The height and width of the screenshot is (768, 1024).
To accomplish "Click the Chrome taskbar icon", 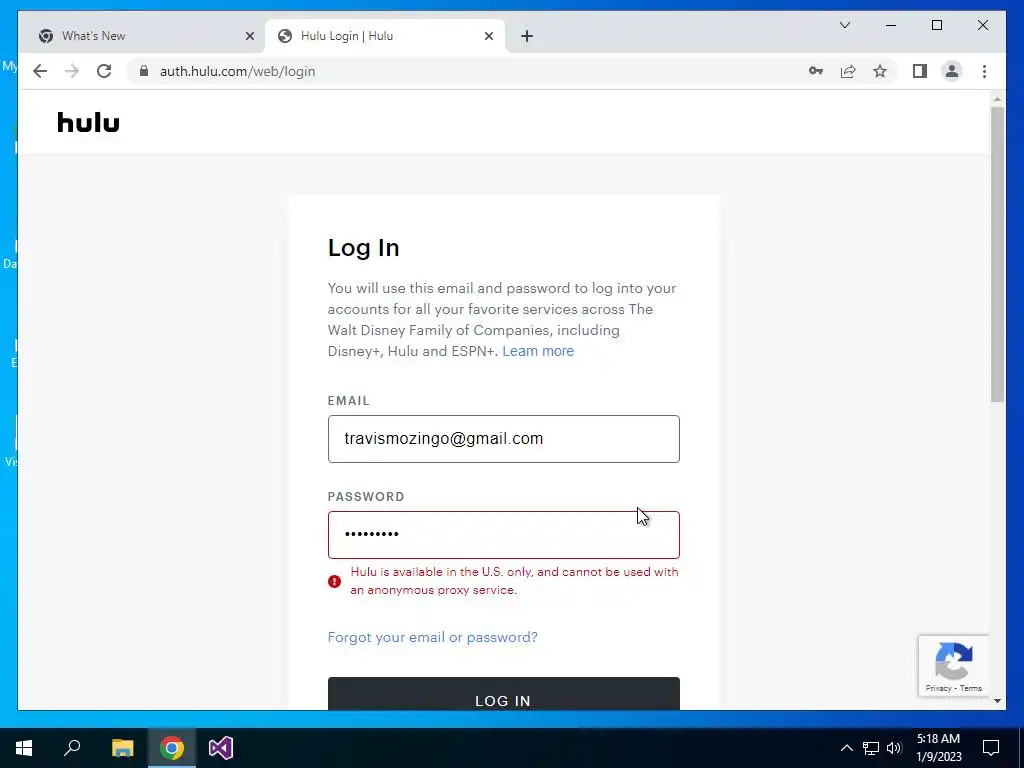I will click(172, 748).
